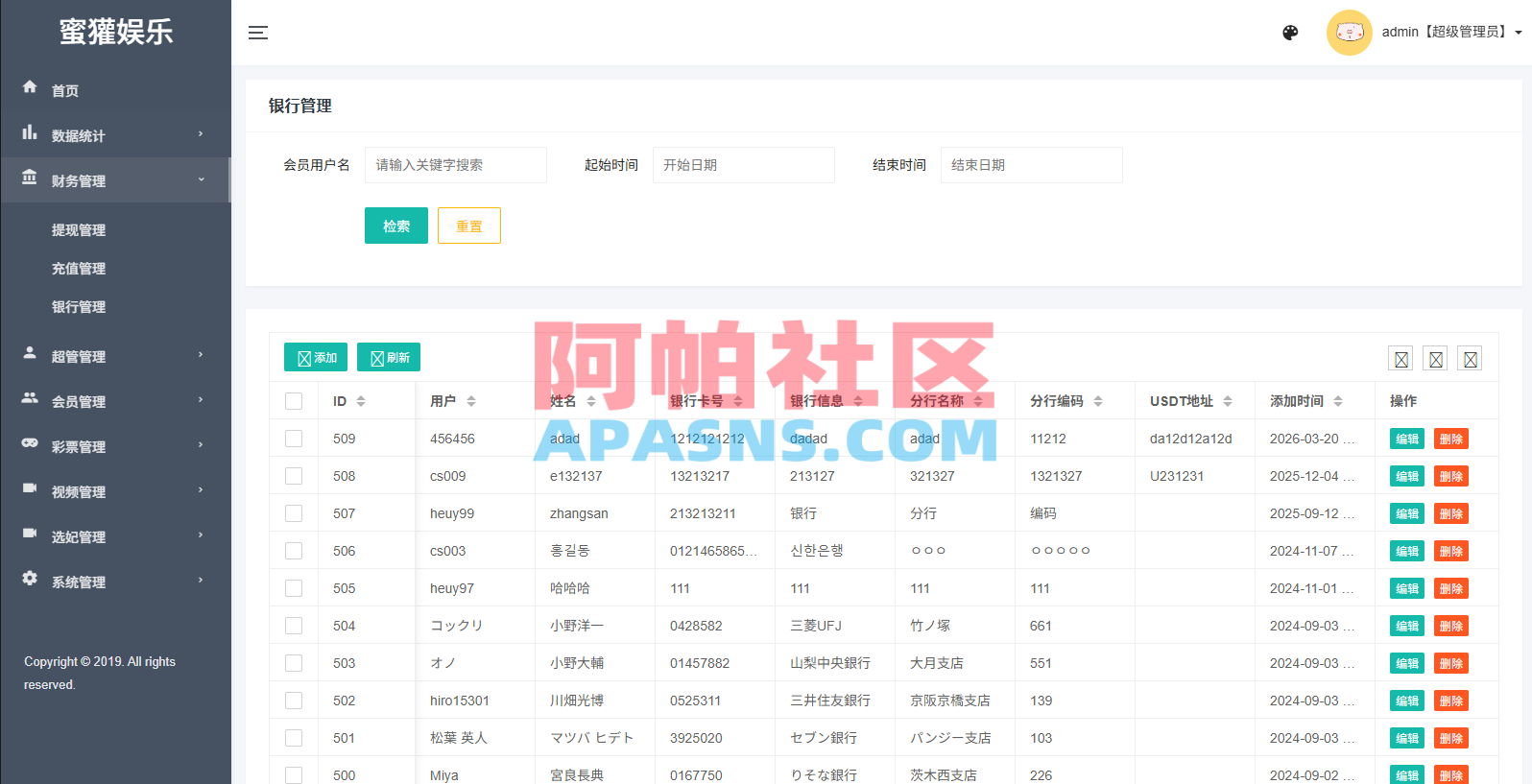The image size is (1532, 784).
Task: Click the super management person icon
Action: [30, 353]
